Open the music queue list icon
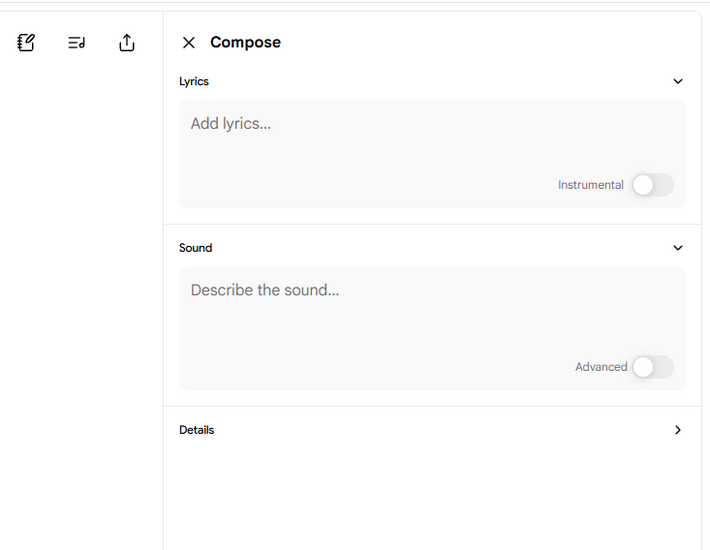The height and width of the screenshot is (550, 710). coord(77,43)
